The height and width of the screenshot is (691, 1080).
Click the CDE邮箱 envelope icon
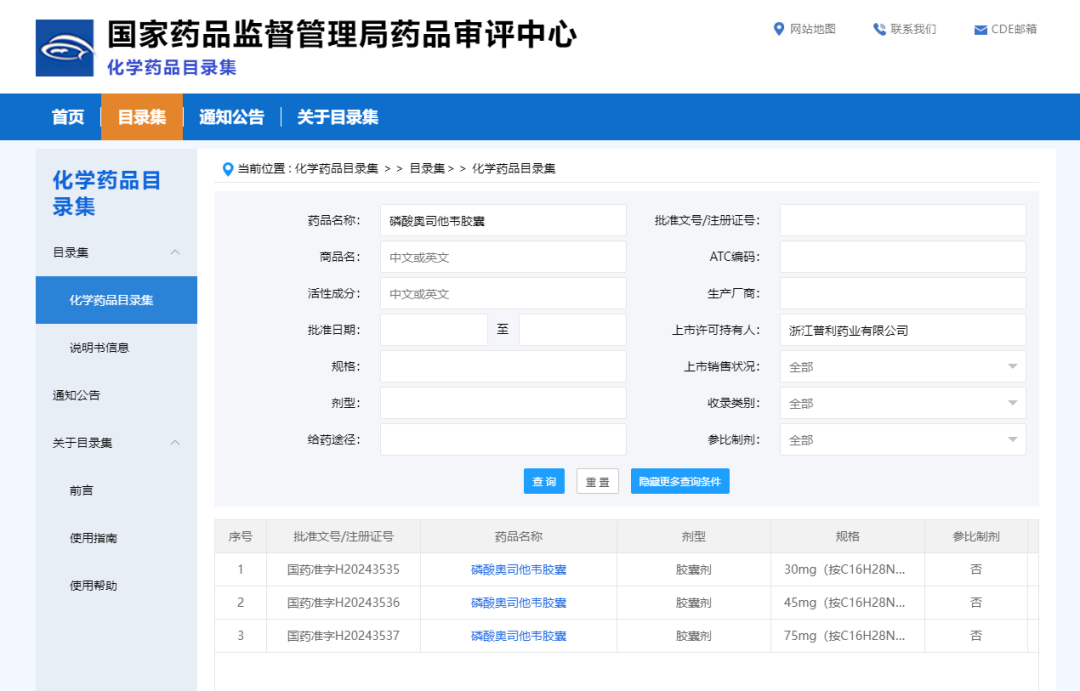980,30
